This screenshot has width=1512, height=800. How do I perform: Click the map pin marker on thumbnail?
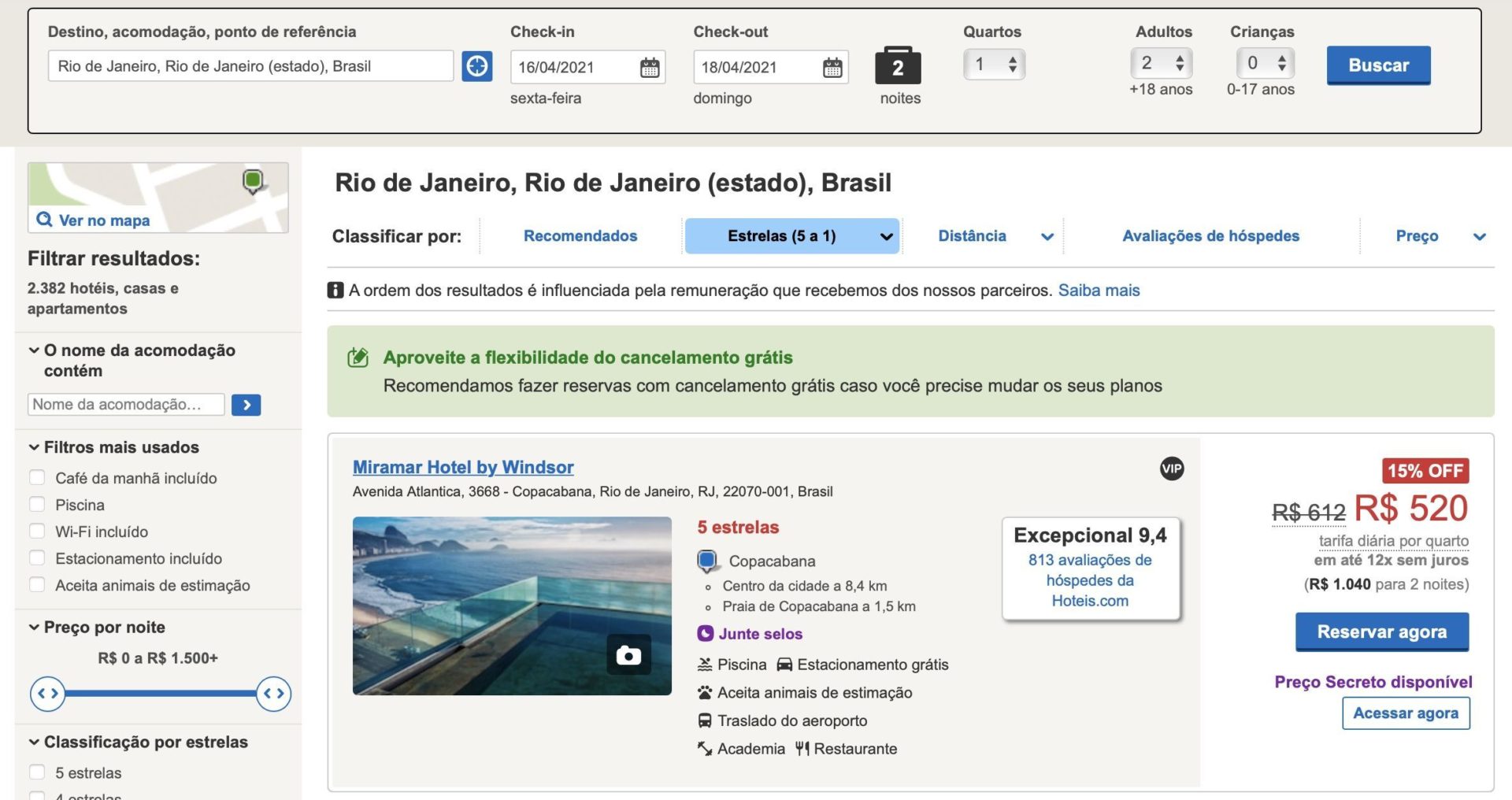253,182
